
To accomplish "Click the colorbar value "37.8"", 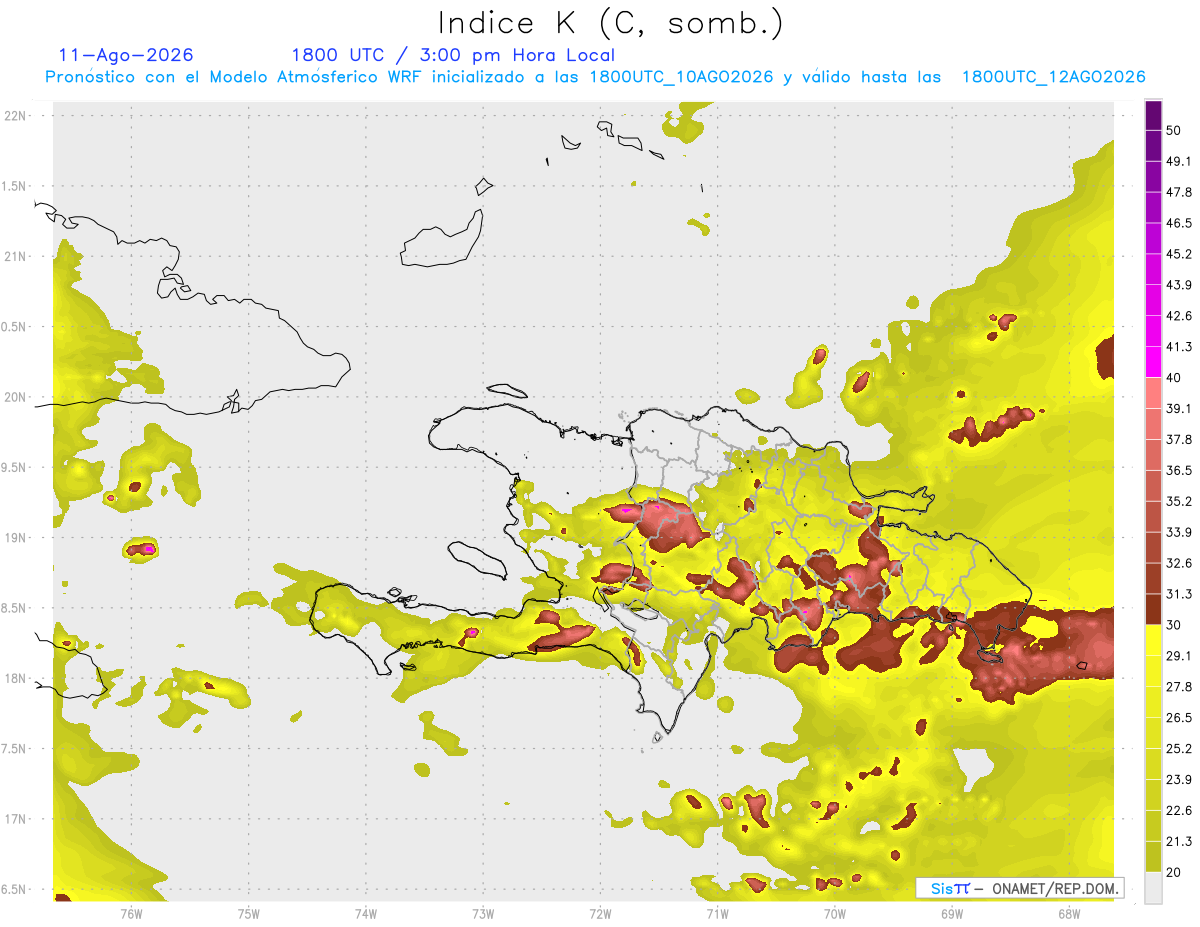I will point(1178,439).
